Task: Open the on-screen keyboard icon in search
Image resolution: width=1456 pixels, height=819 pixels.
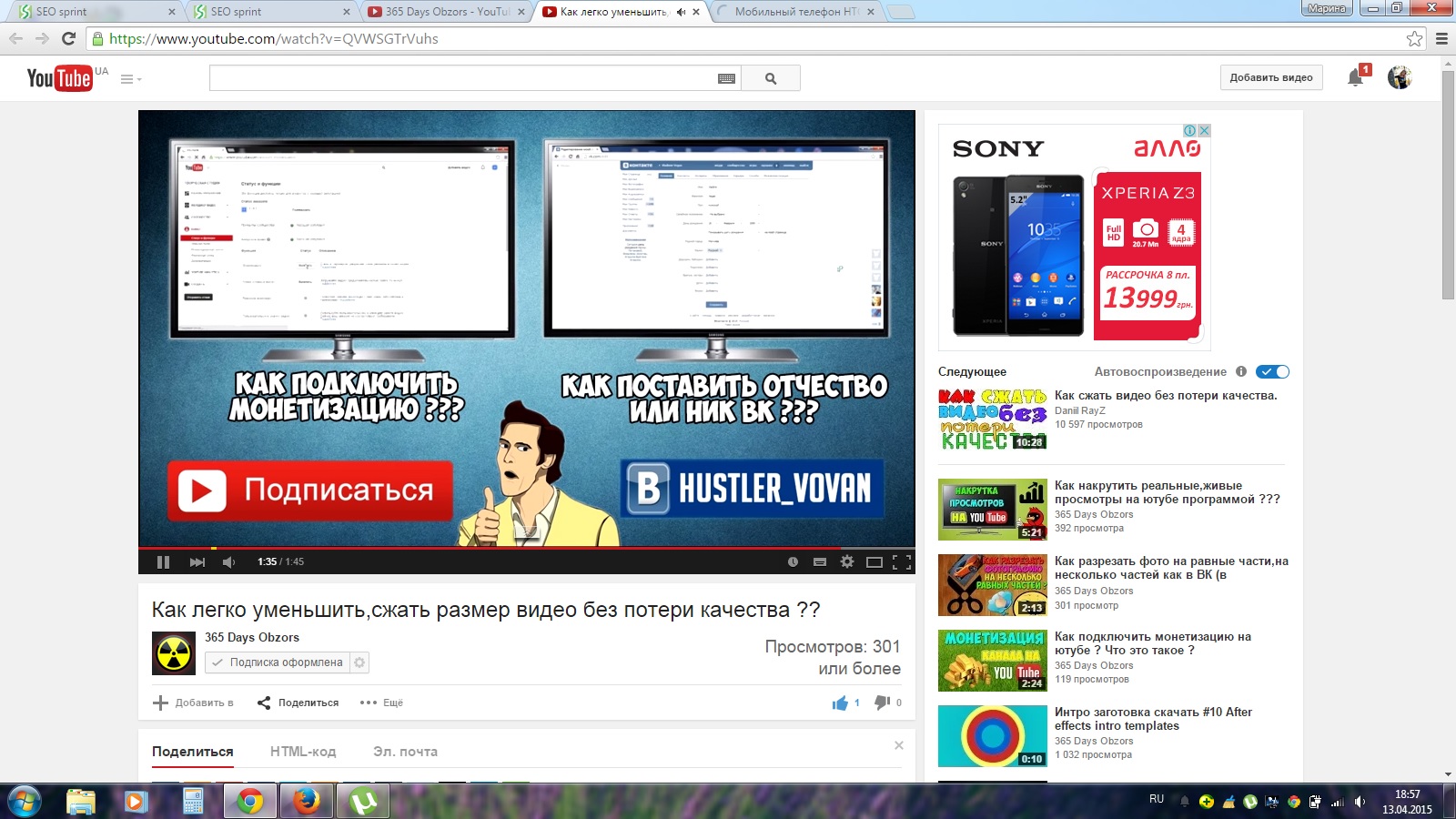Action: (x=726, y=78)
